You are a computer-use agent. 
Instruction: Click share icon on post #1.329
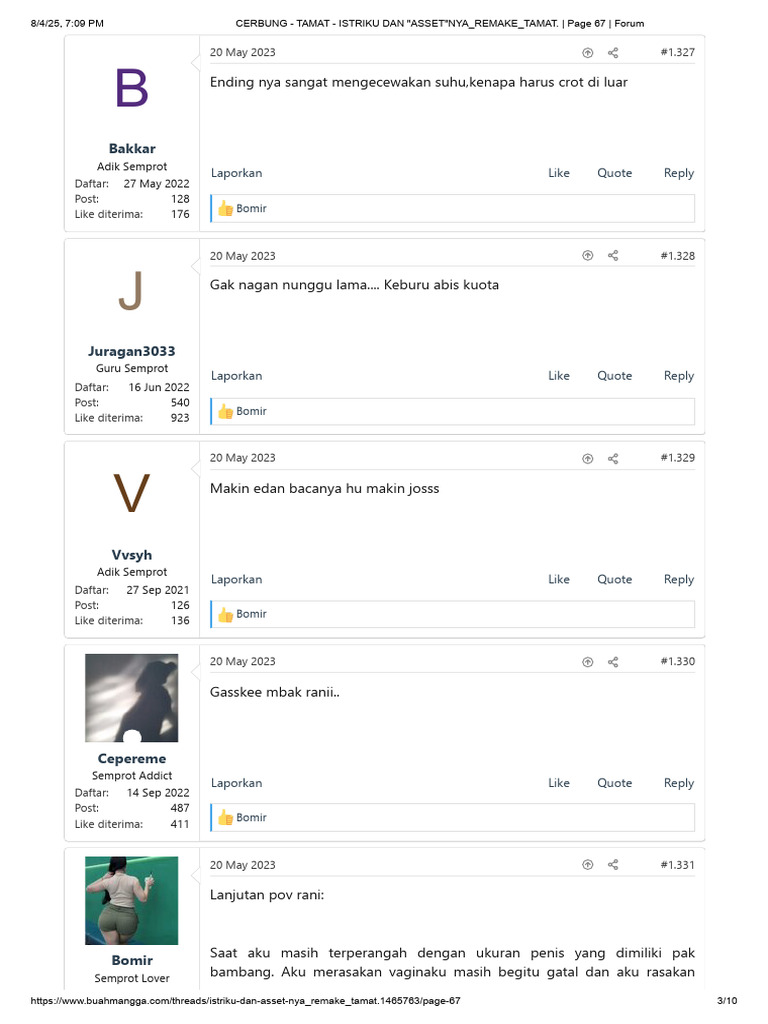tap(613, 459)
